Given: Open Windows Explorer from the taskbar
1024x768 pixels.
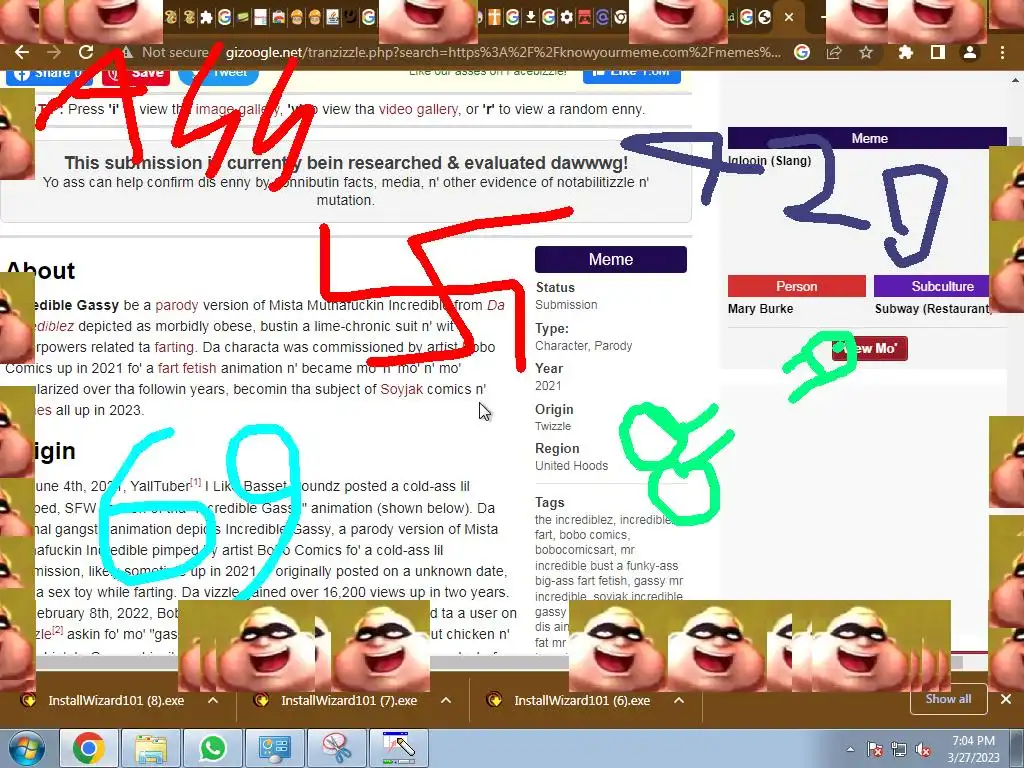Looking at the screenshot, I should 151,748.
